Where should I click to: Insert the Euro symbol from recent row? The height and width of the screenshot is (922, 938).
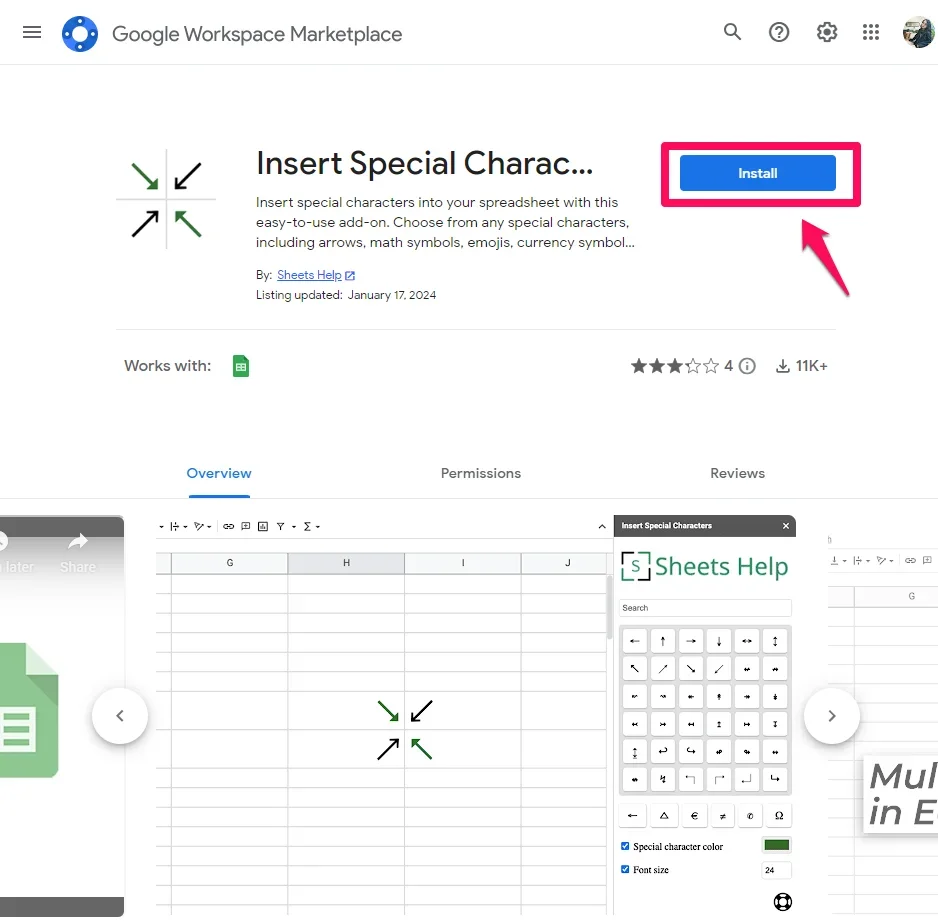[694, 816]
